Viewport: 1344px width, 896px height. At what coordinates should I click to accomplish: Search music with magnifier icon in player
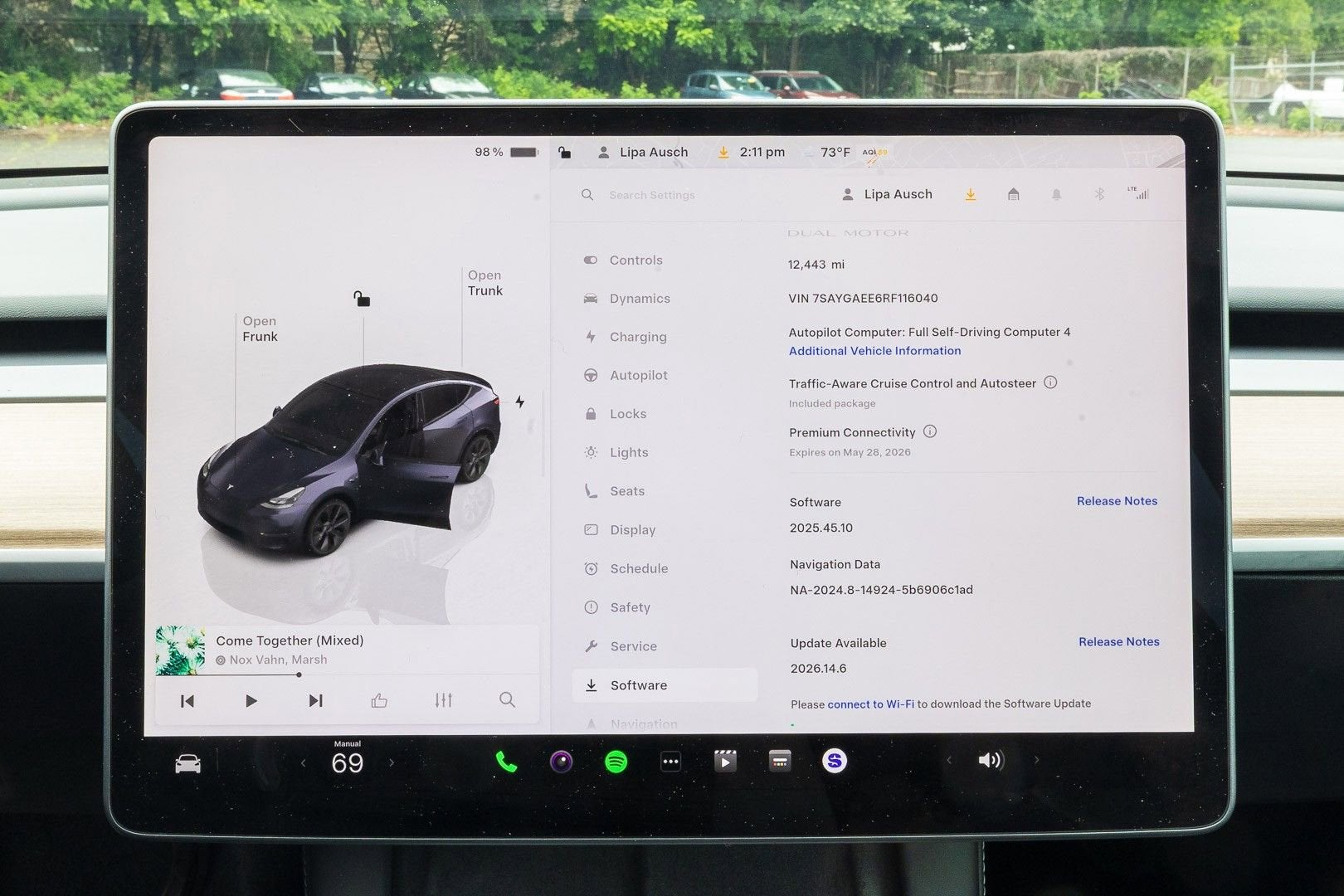[x=507, y=700]
